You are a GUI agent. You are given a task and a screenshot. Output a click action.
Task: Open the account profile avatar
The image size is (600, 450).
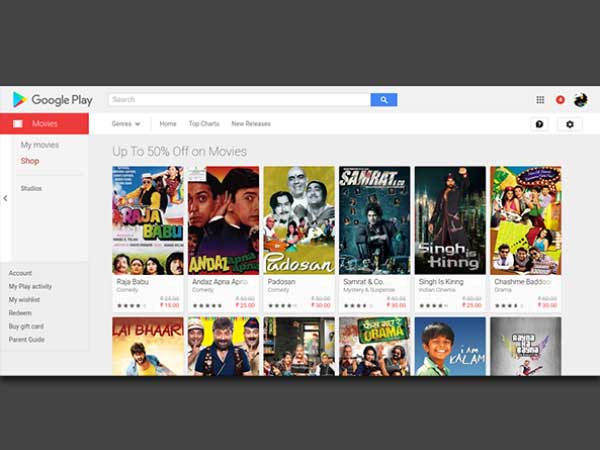click(x=580, y=100)
